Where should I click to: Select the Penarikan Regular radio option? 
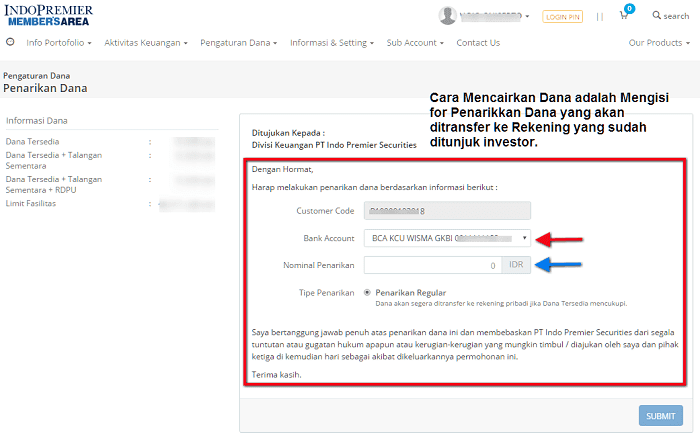[x=367, y=293]
